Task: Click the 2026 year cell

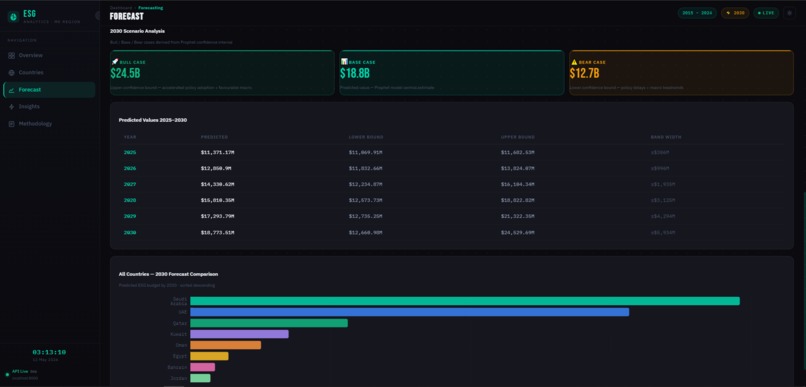Action: coord(130,169)
